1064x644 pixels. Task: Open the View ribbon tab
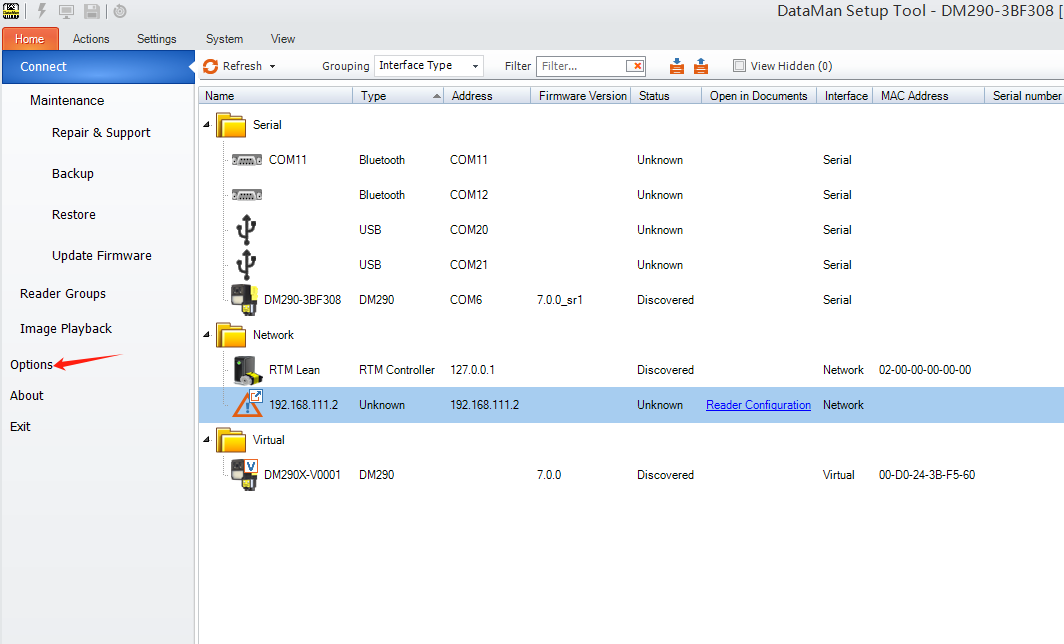coord(283,39)
